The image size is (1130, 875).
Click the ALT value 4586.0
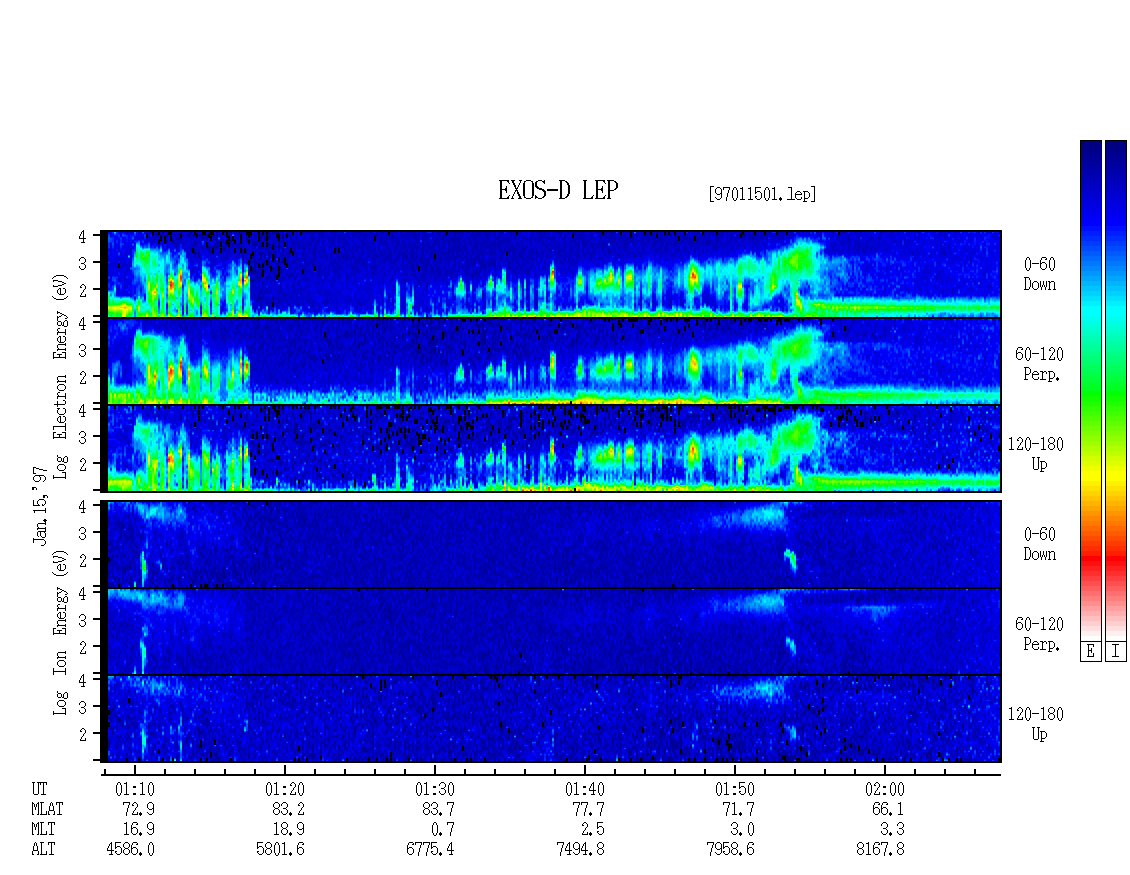[130, 850]
